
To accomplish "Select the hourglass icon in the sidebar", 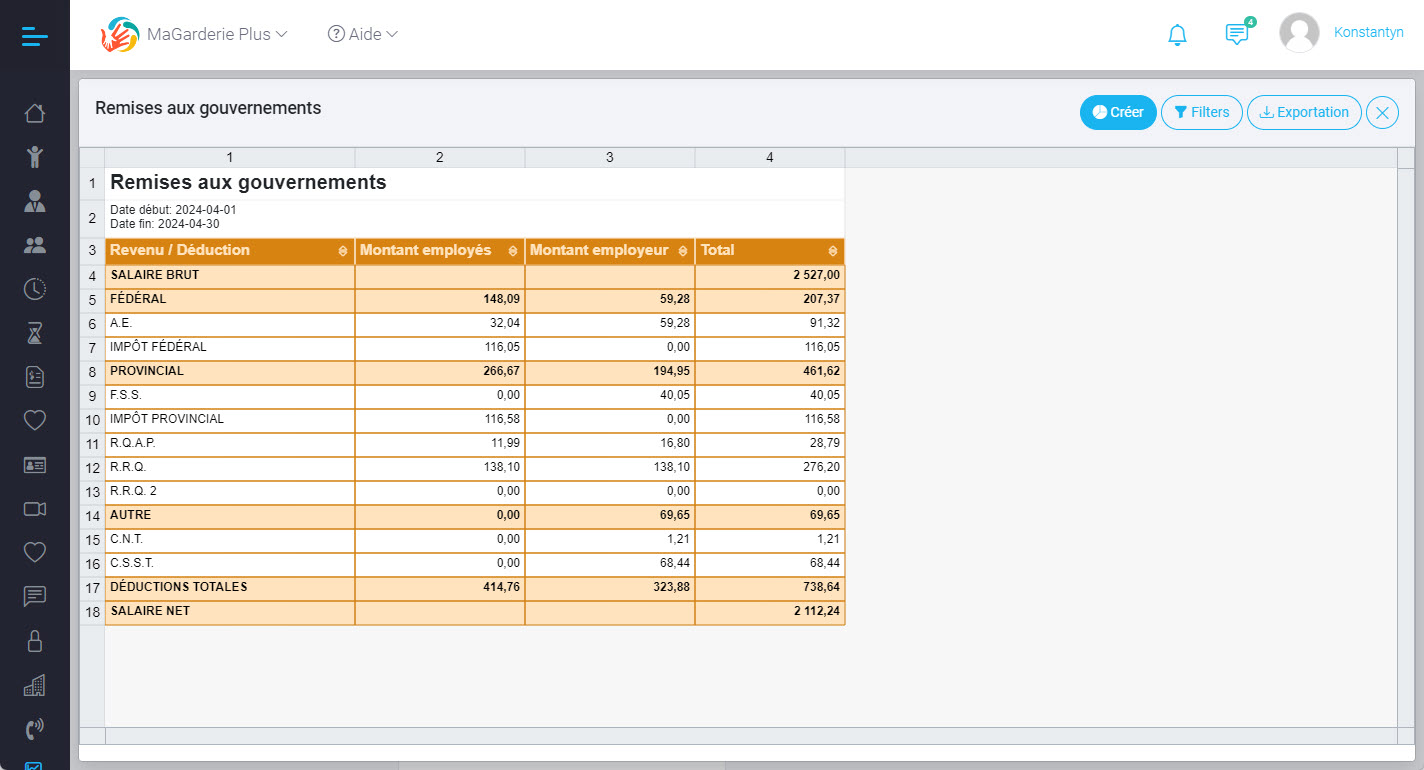I will point(35,332).
